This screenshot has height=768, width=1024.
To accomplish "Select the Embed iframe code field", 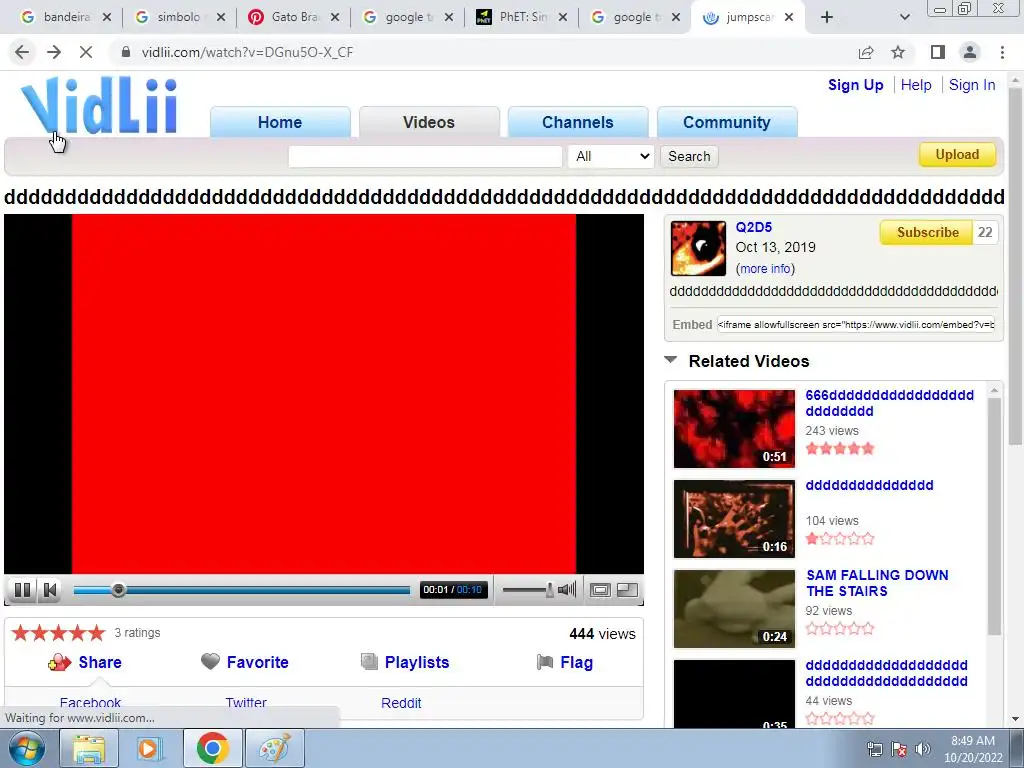I will coord(856,325).
